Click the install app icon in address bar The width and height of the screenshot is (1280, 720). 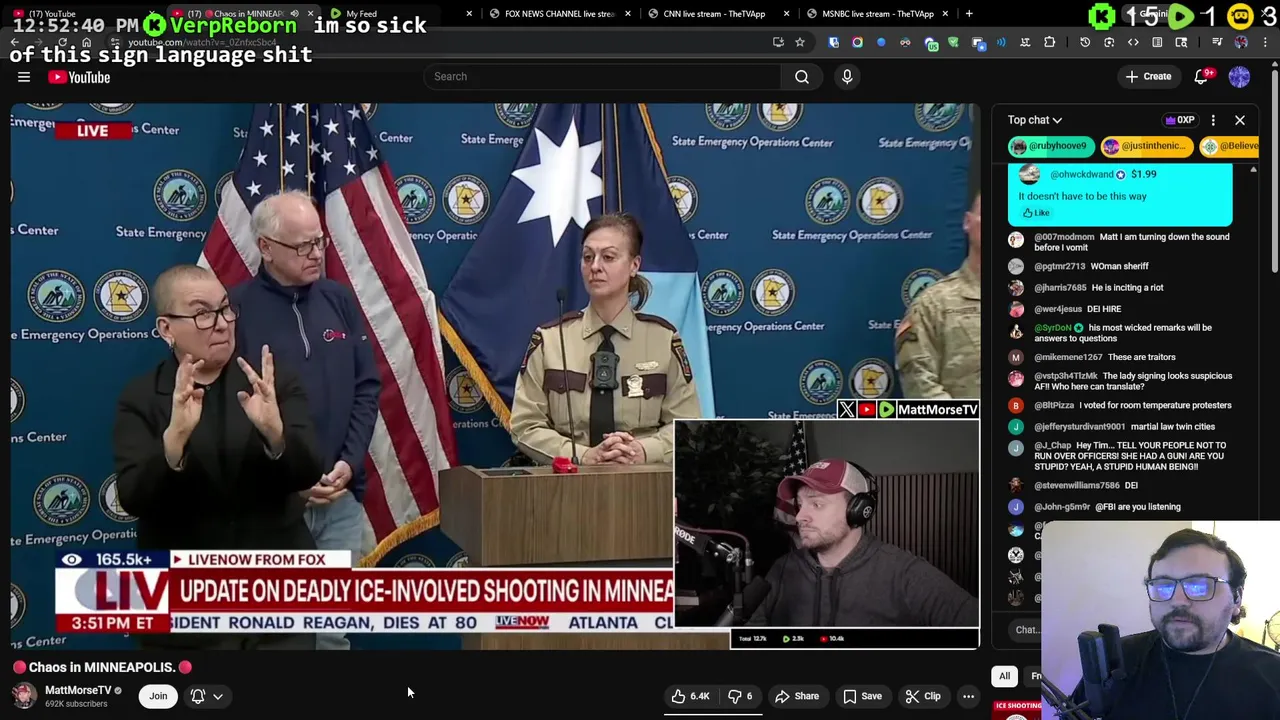click(x=778, y=42)
